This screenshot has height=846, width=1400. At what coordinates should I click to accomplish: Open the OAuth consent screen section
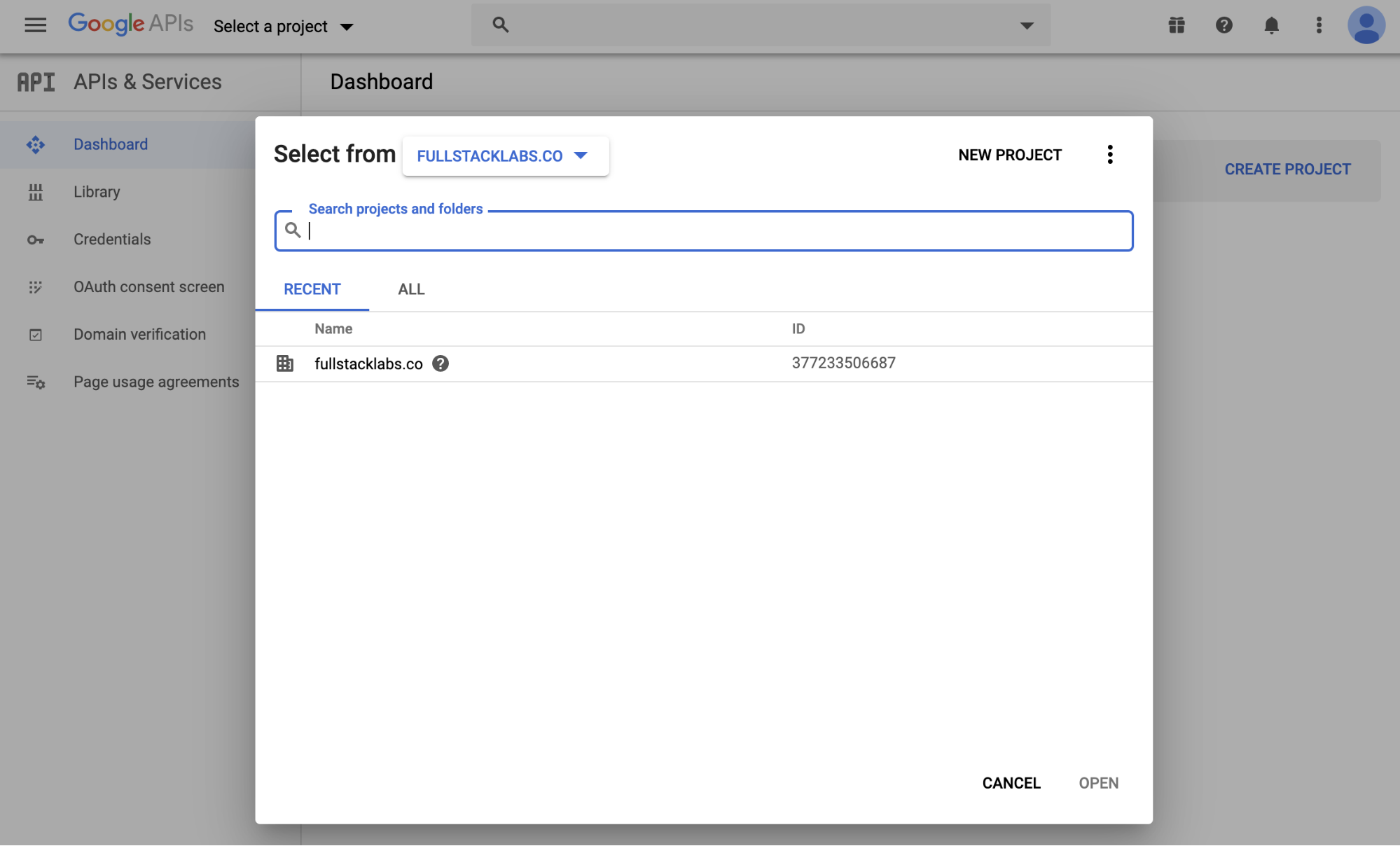coord(148,286)
